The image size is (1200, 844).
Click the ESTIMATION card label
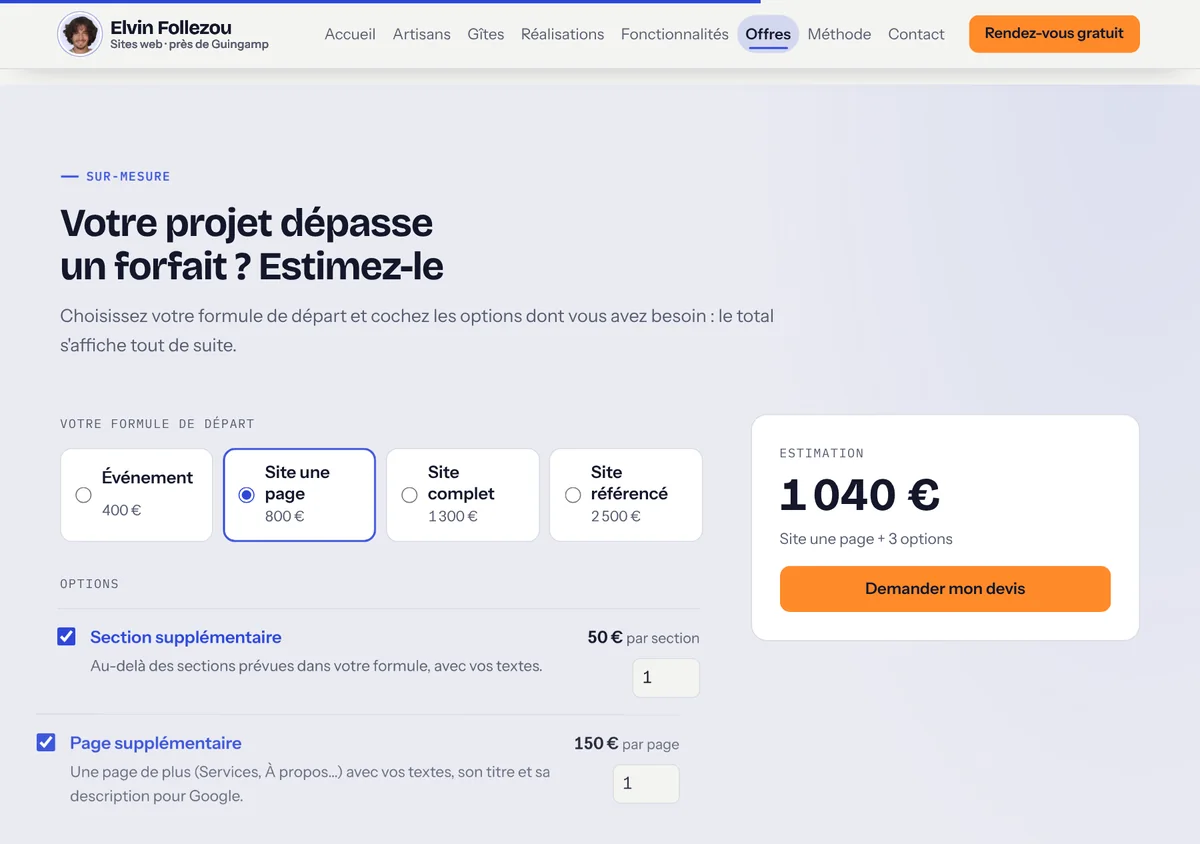tap(822, 453)
